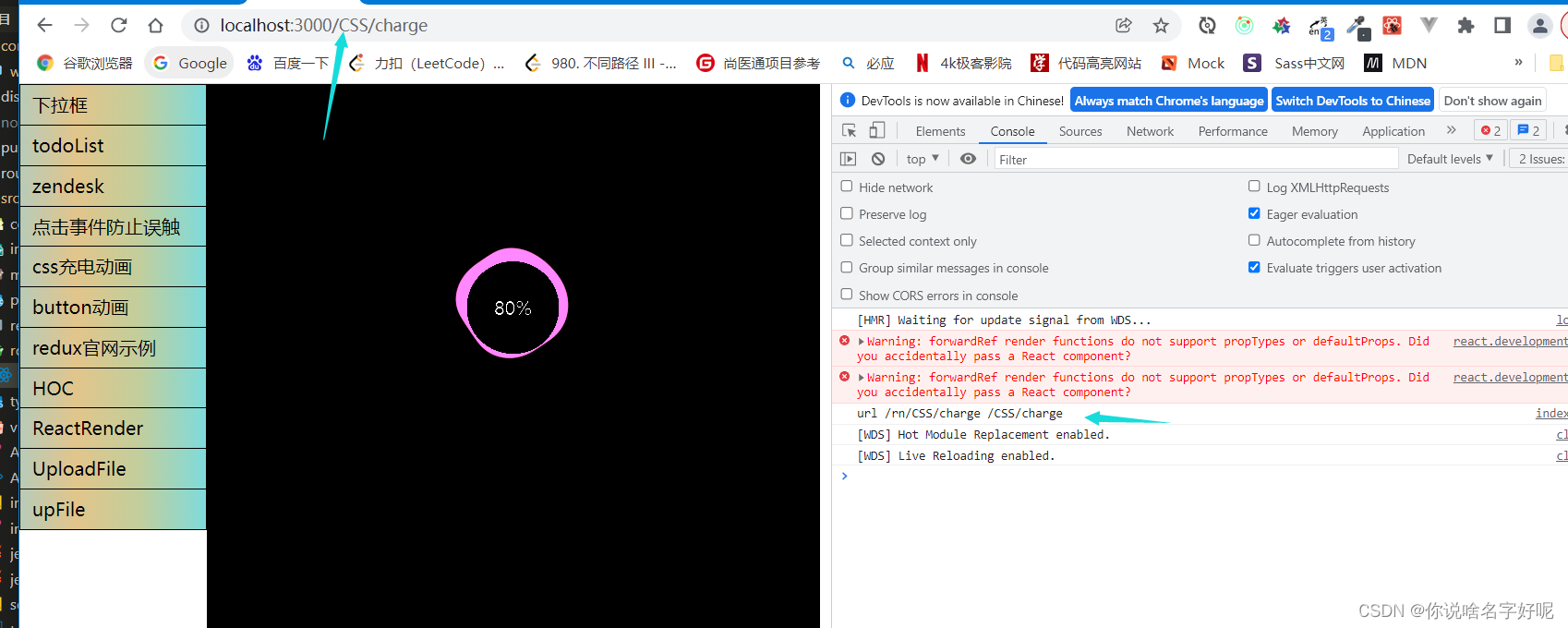The height and width of the screenshot is (628, 1568).
Task: Select UploadFile sidebar item
Action: click(113, 469)
